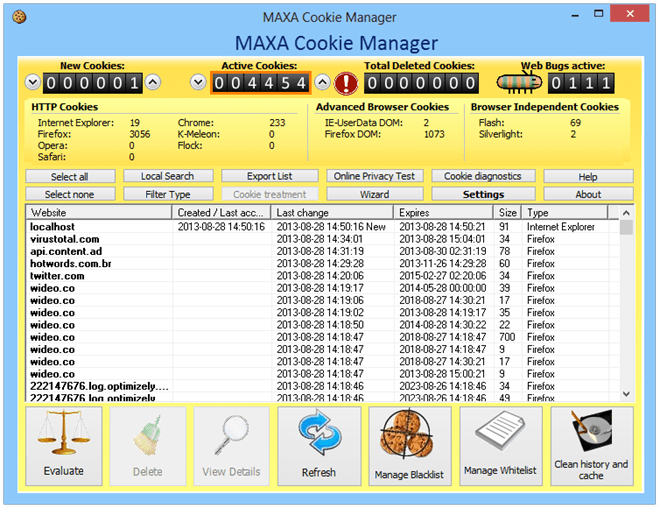Click the list scrollbar down arrow
660x508 pixels.
point(626,394)
